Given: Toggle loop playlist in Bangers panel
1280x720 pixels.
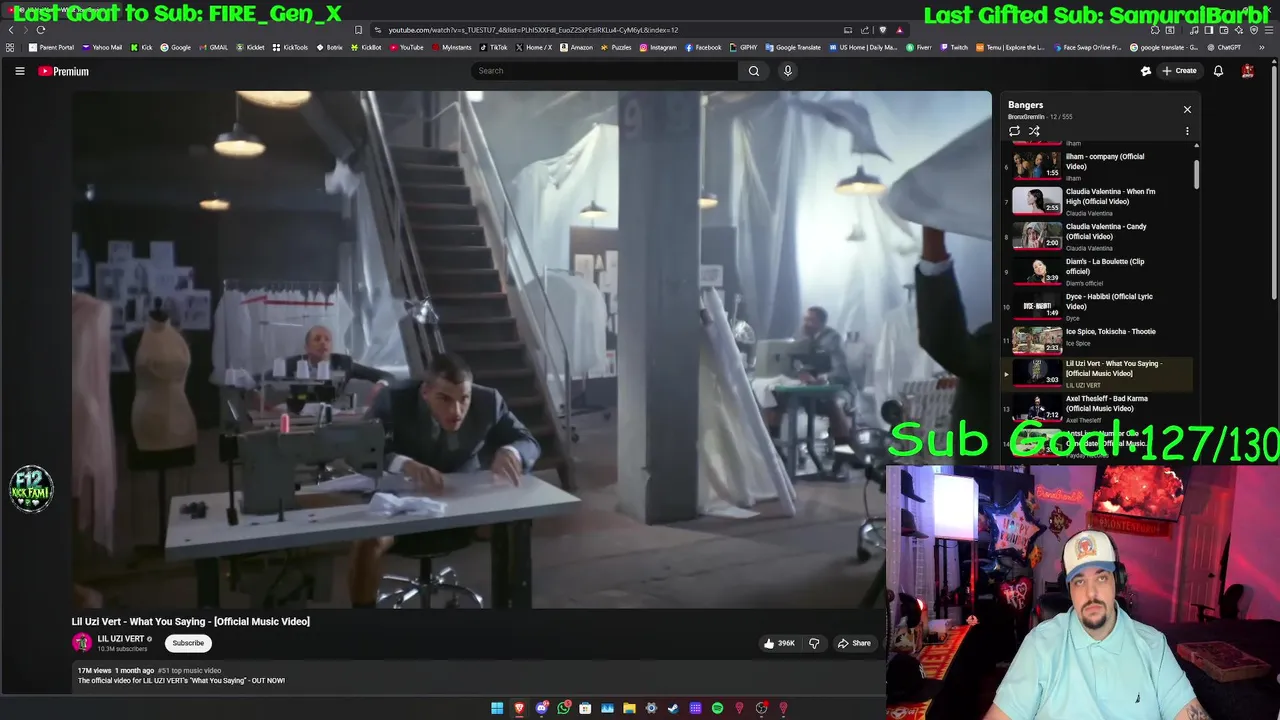Looking at the screenshot, I should point(1014,131).
